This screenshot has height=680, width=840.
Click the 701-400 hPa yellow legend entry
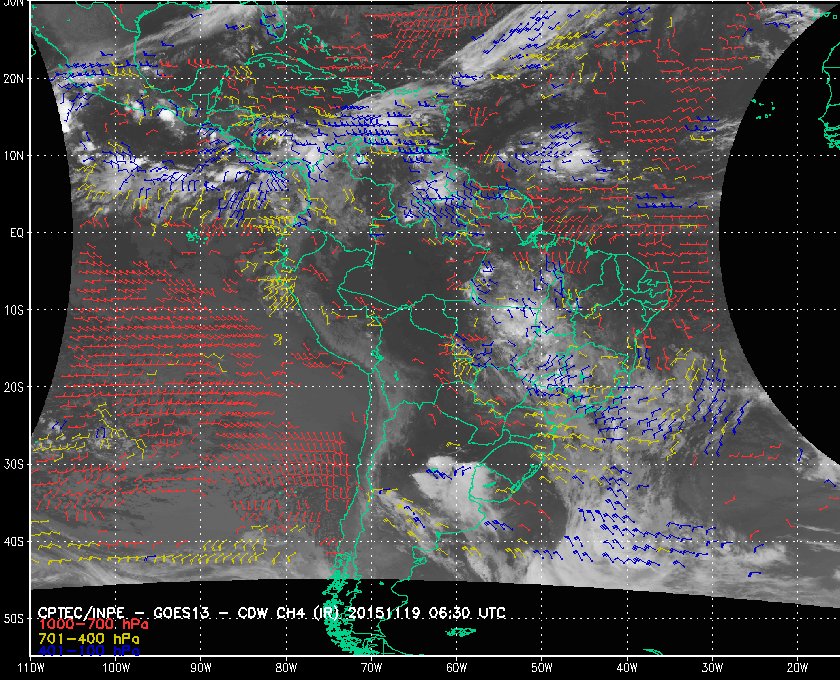pyautogui.click(x=89, y=639)
